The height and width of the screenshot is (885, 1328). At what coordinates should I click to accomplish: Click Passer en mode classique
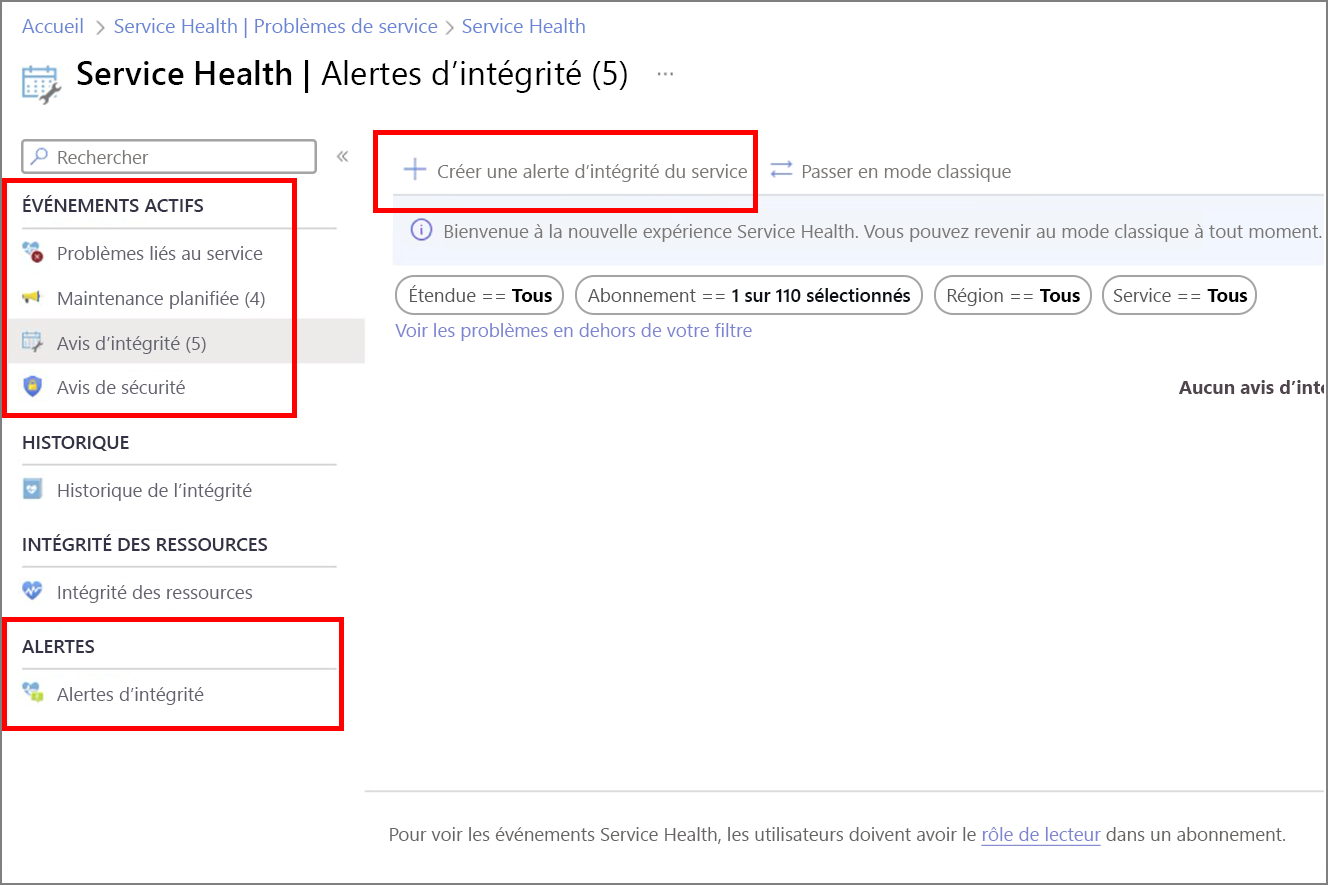pos(890,171)
